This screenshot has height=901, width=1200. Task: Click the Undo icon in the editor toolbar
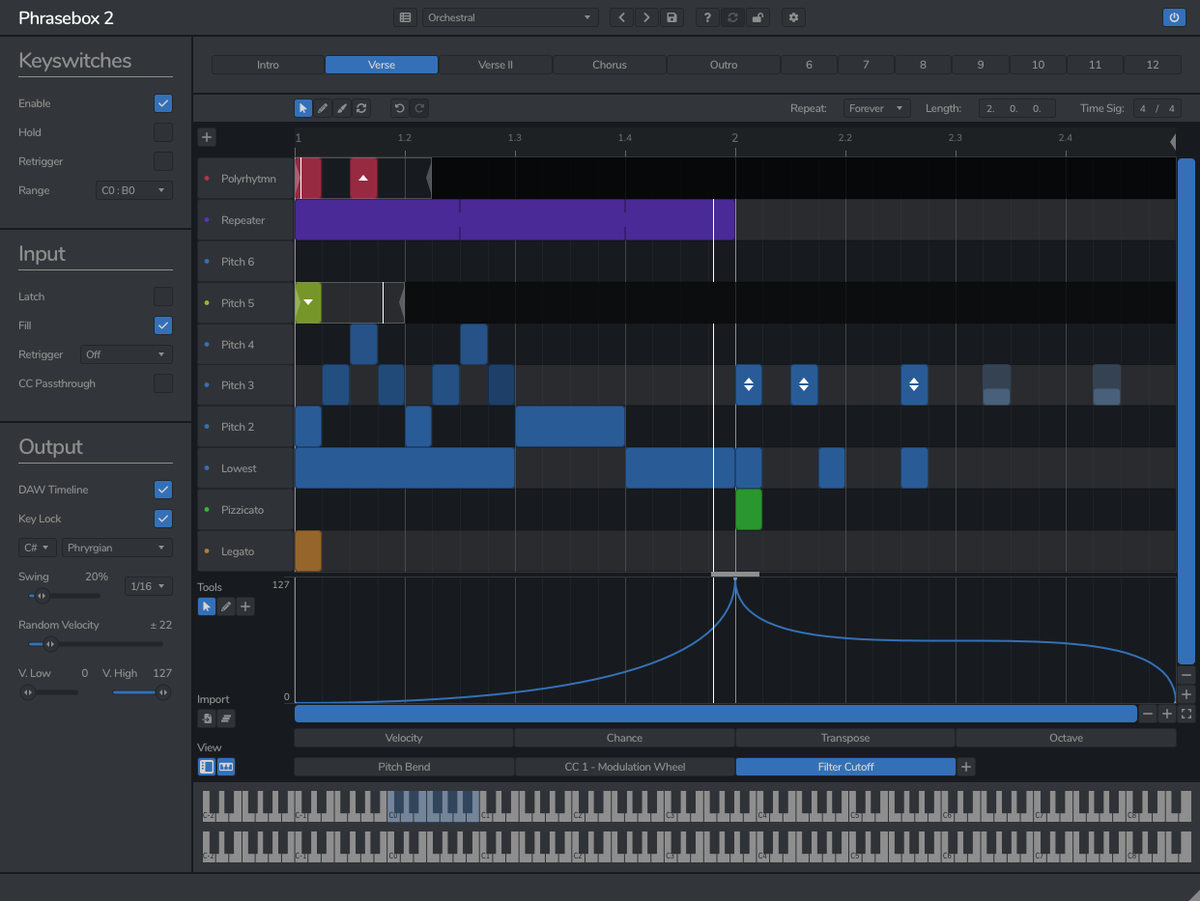pos(399,108)
